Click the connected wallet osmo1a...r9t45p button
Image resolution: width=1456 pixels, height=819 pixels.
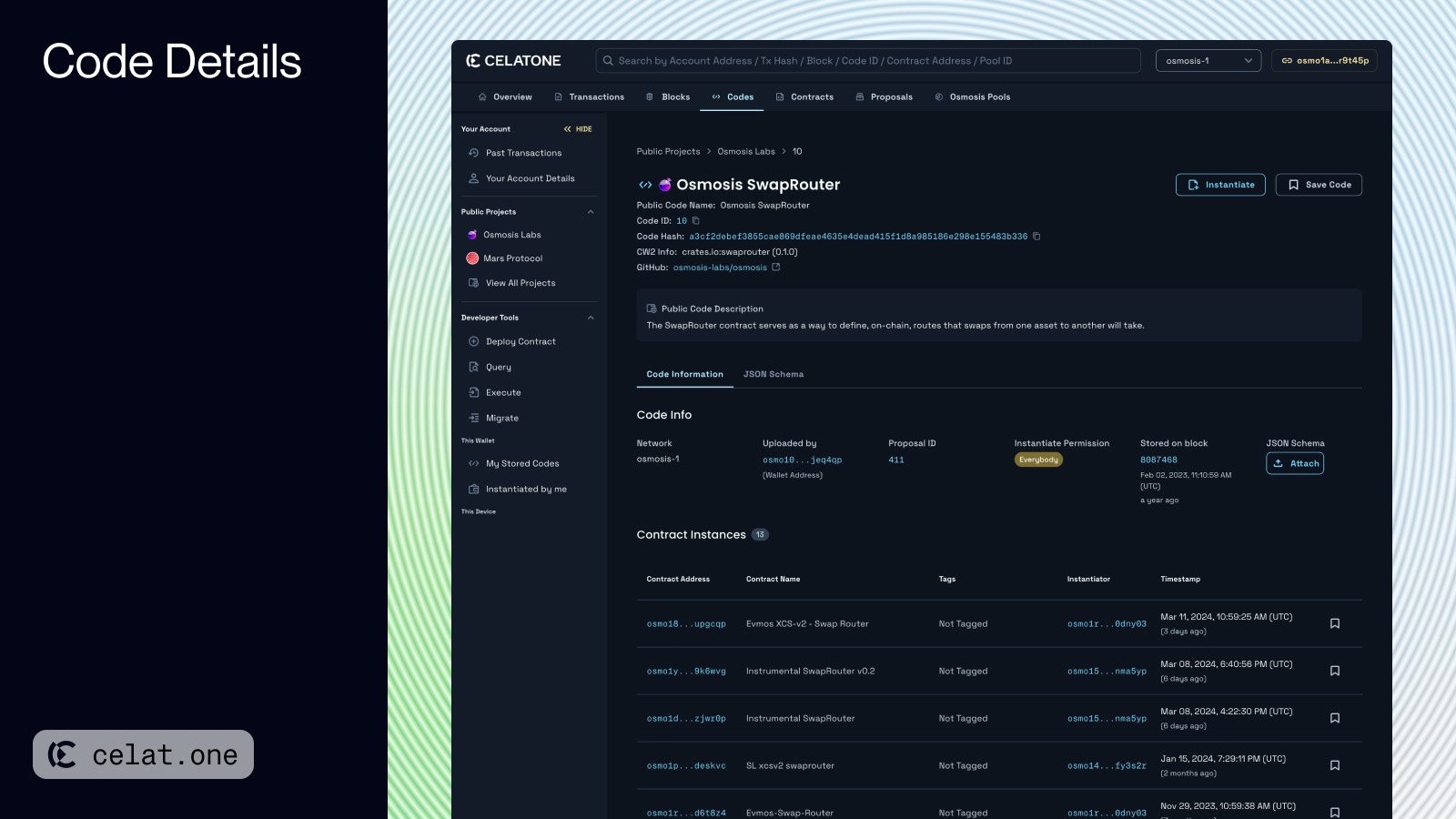pyautogui.click(x=1324, y=61)
